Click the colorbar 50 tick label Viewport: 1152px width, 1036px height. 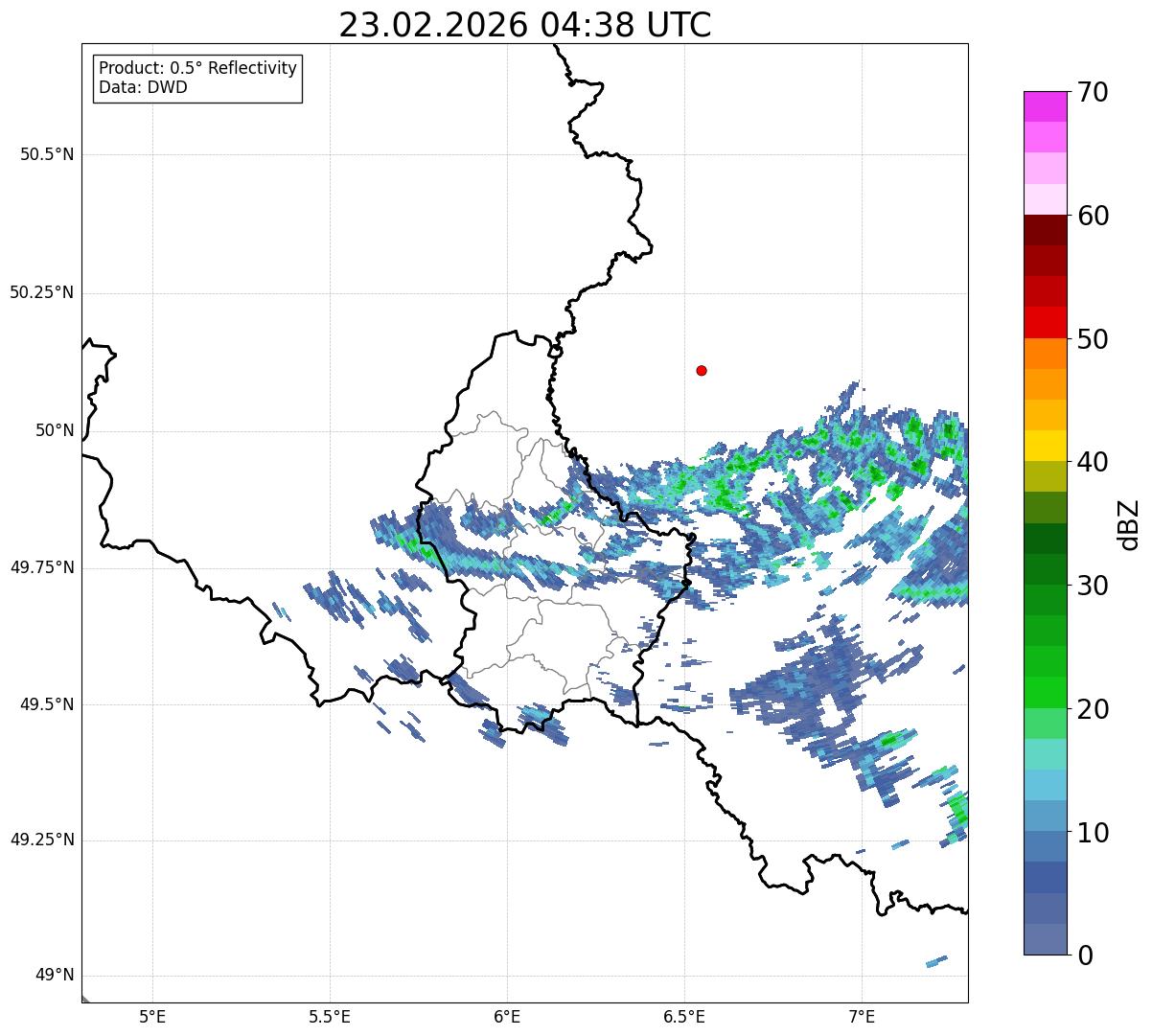(1093, 339)
